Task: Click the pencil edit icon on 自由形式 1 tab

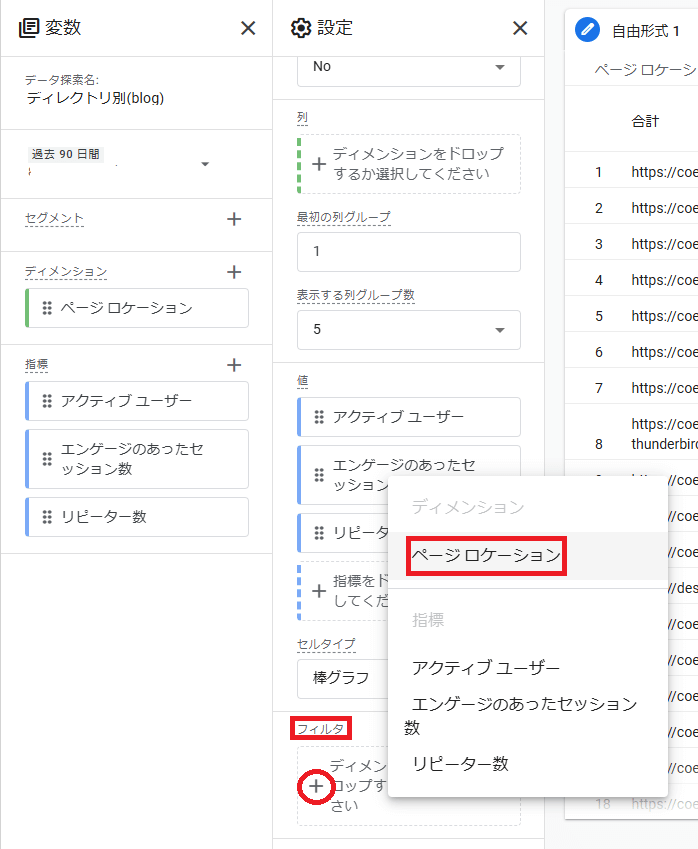Action: (588, 30)
